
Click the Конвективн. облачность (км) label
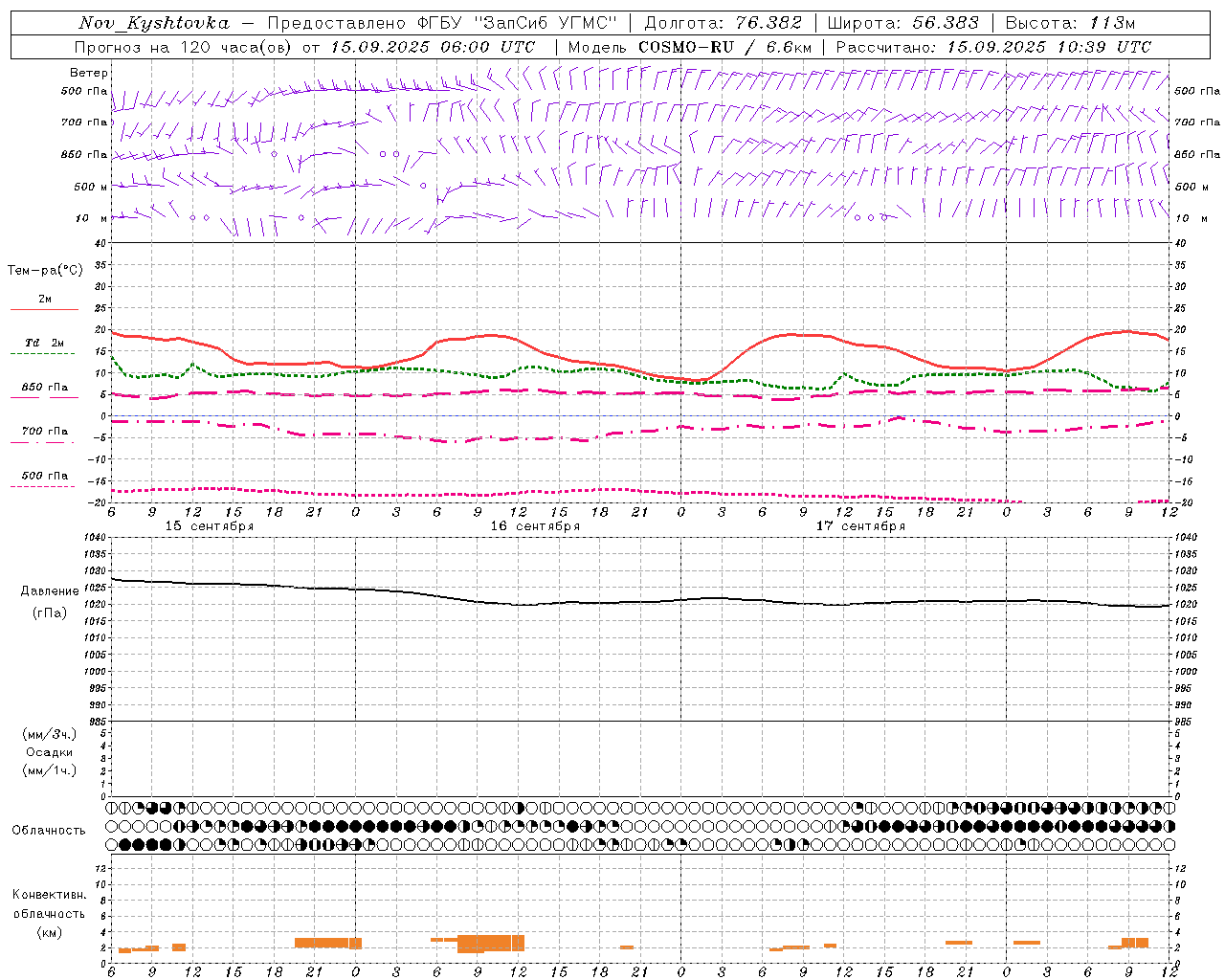coord(49,914)
